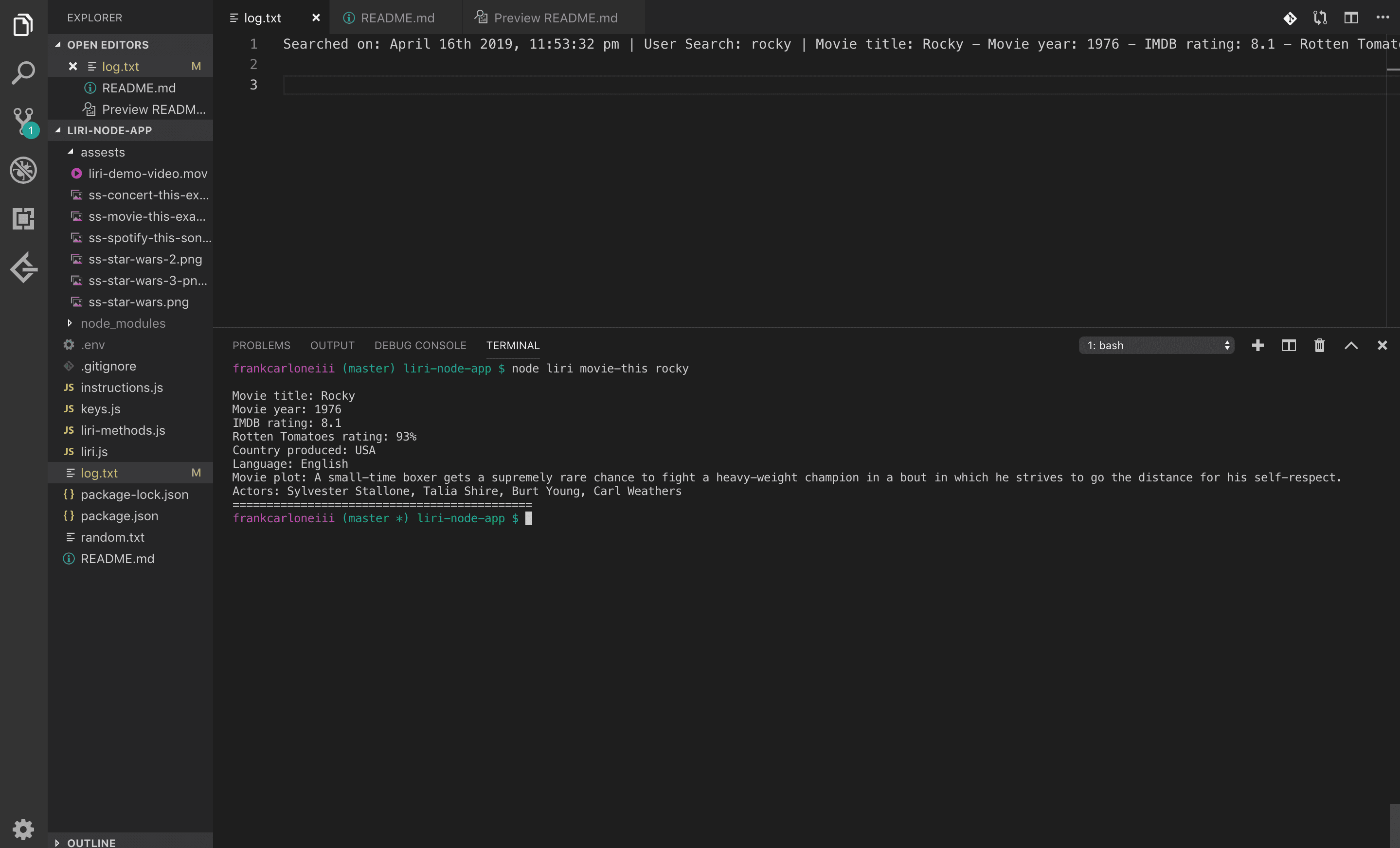This screenshot has width=1400, height=848.
Task: Open the .gitignore file
Action: 131,366
